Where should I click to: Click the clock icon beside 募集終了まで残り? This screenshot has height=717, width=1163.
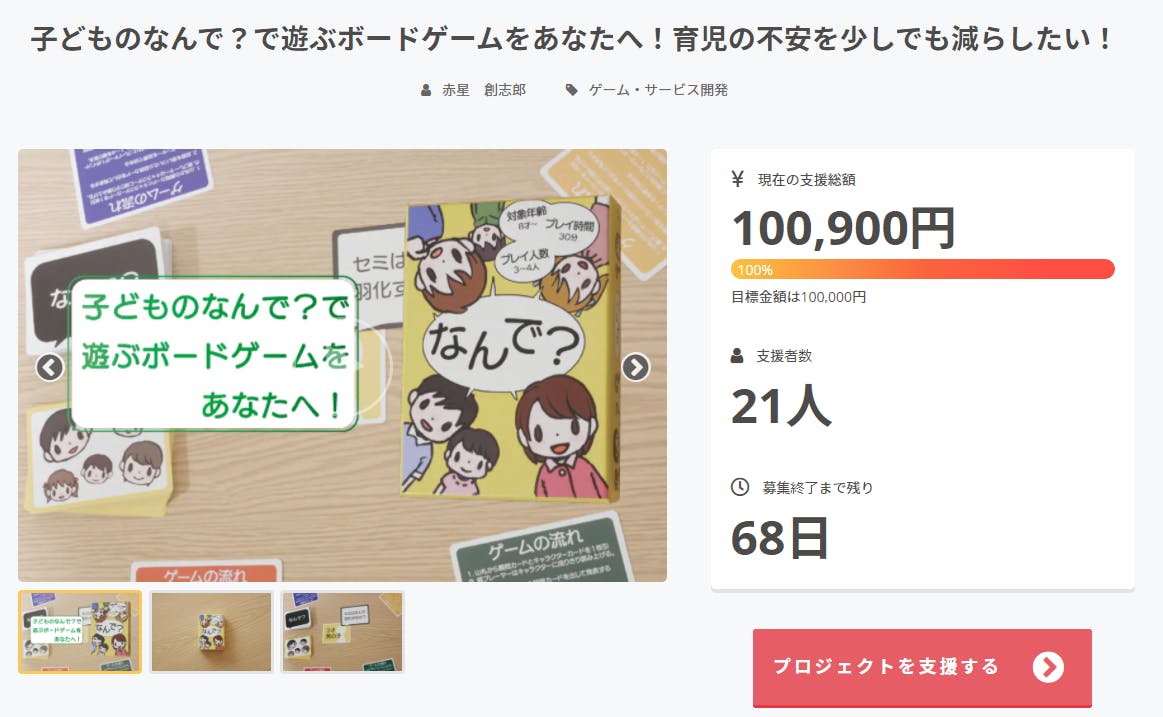tap(739, 487)
